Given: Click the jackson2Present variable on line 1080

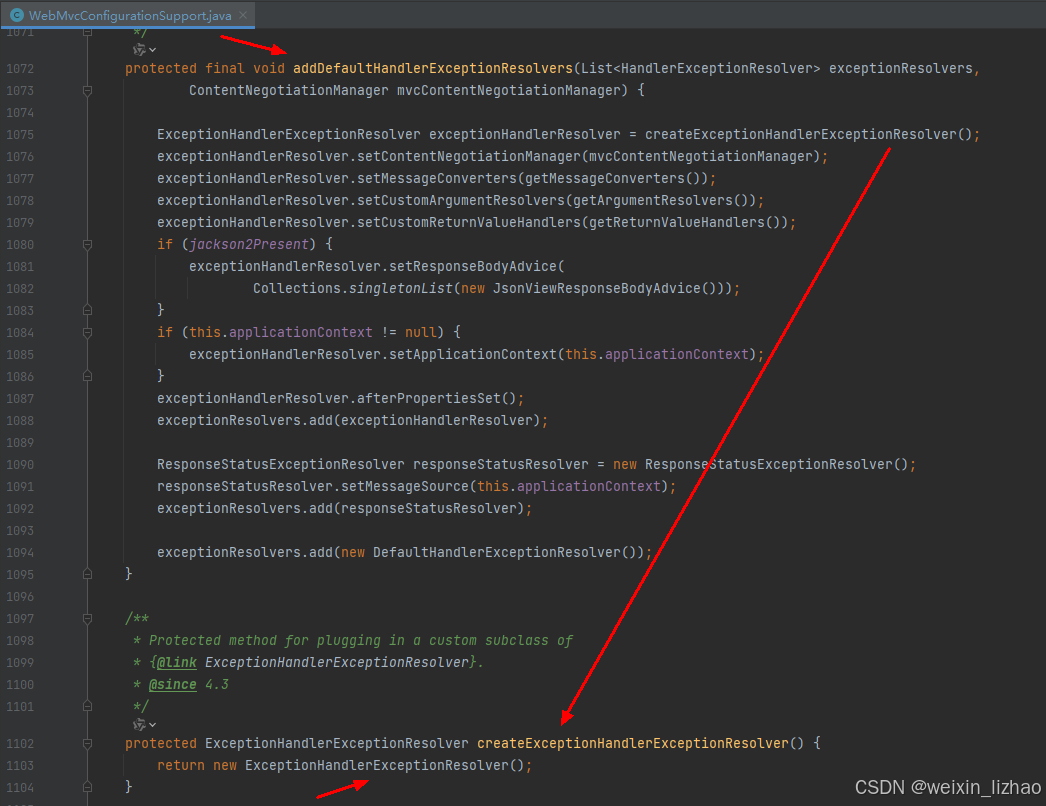Looking at the screenshot, I should click(x=249, y=244).
